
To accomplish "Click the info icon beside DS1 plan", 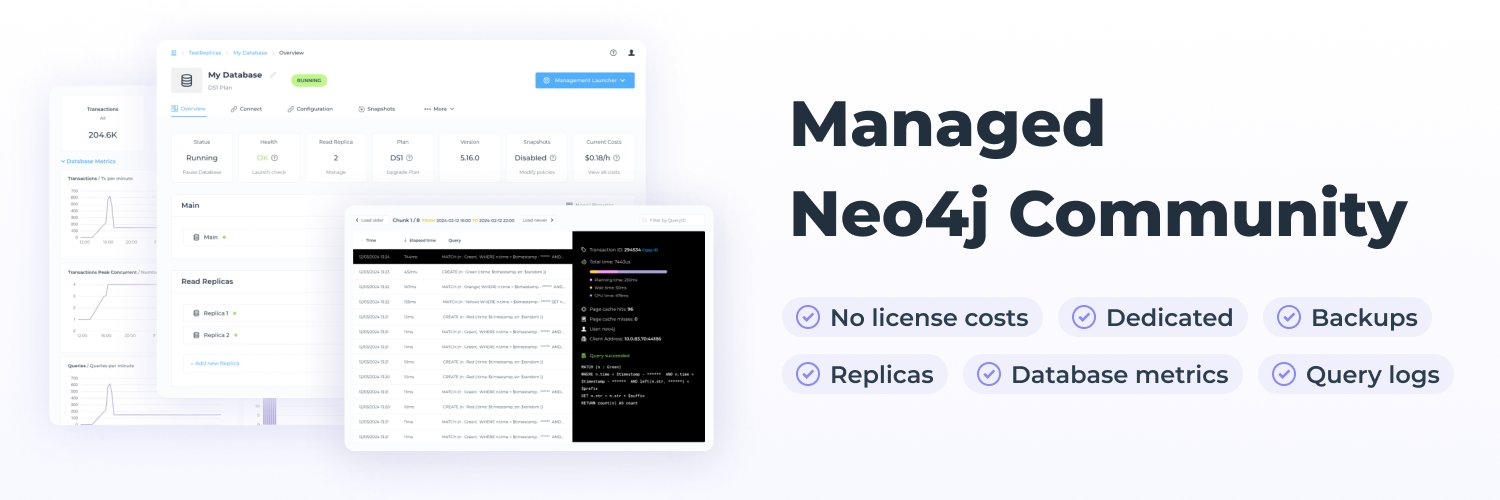I will 409,158.
